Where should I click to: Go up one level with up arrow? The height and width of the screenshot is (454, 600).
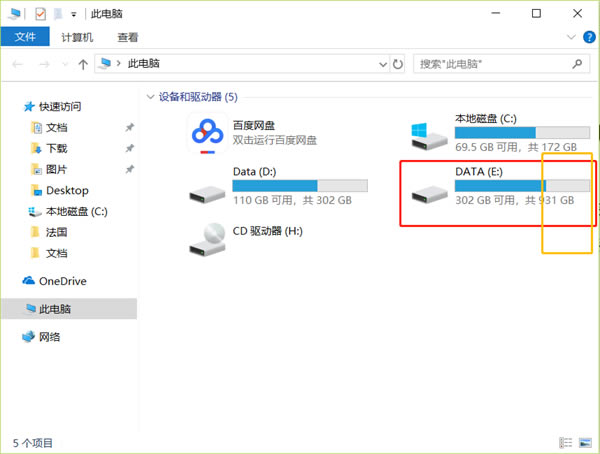point(83,64)
